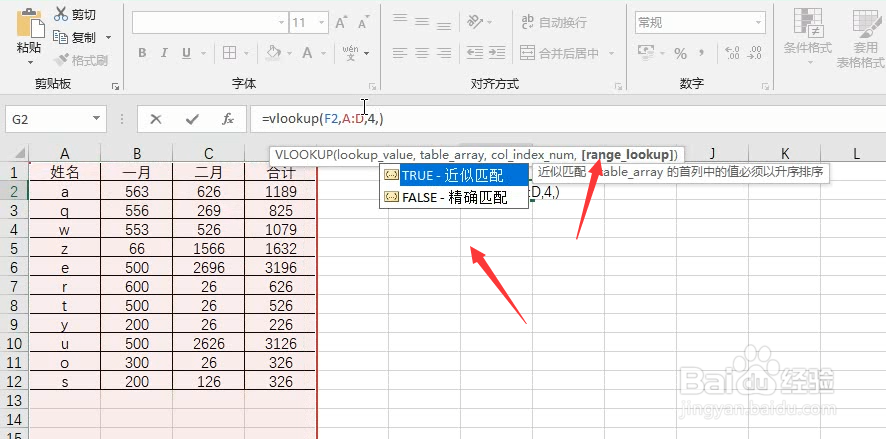Click merge and center (合并后居中)
The height and width of the screenshot is (439, 886).
[x=559, y=53]
